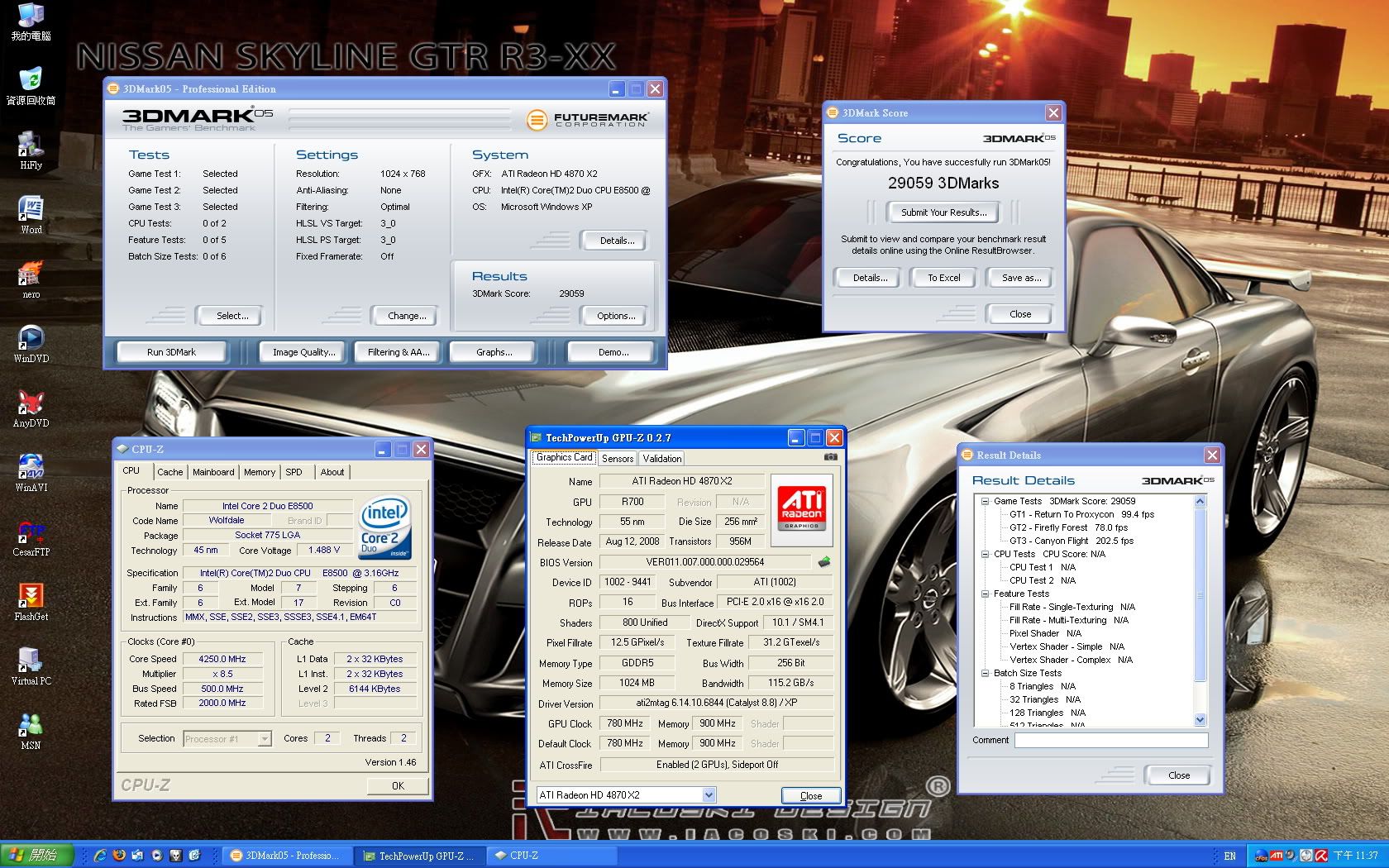The width and height of the screenshot is (1389, 868).
Task: Open Firefox from quick launch
Action: click(x=119, y=856)
